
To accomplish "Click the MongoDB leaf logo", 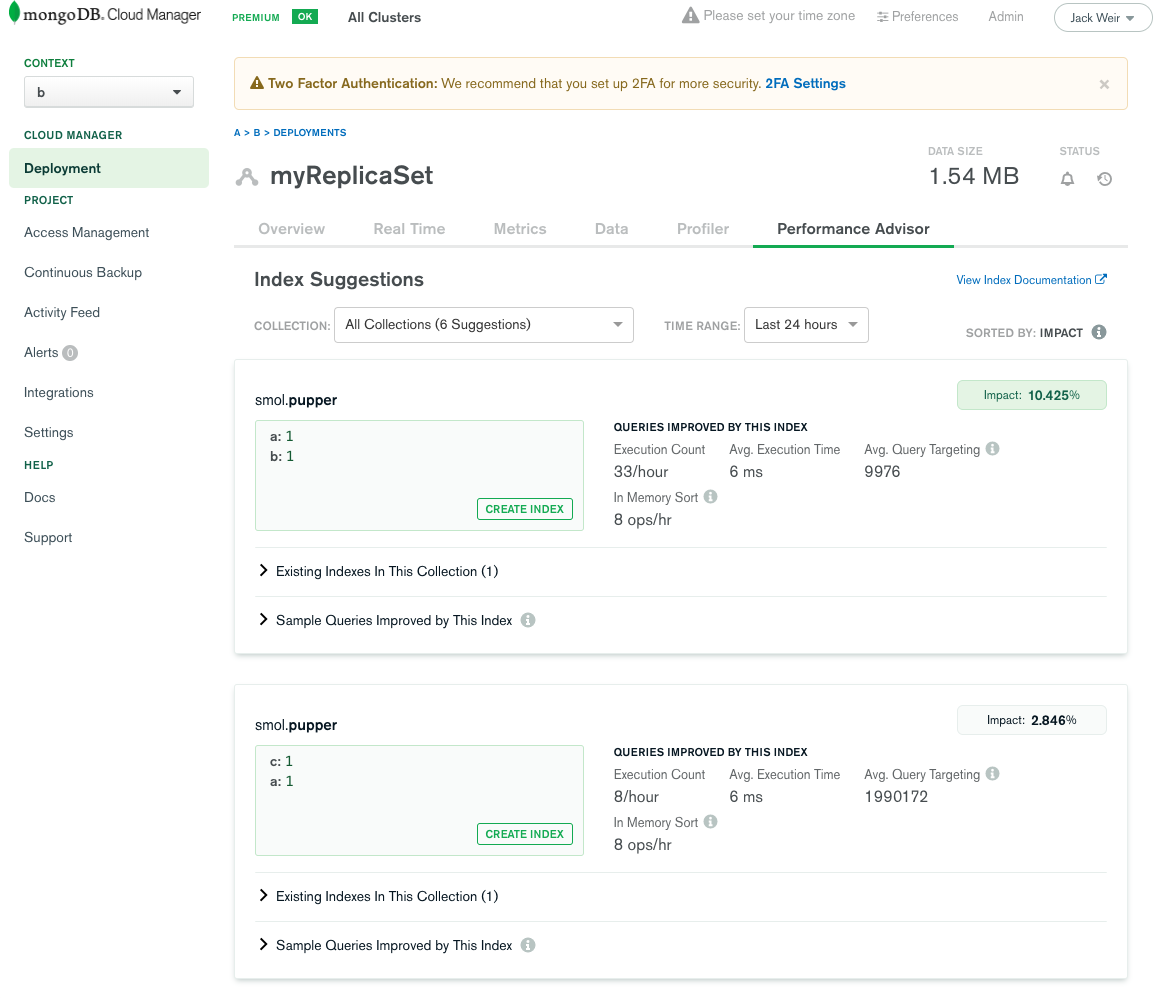I will coord(14,13).
